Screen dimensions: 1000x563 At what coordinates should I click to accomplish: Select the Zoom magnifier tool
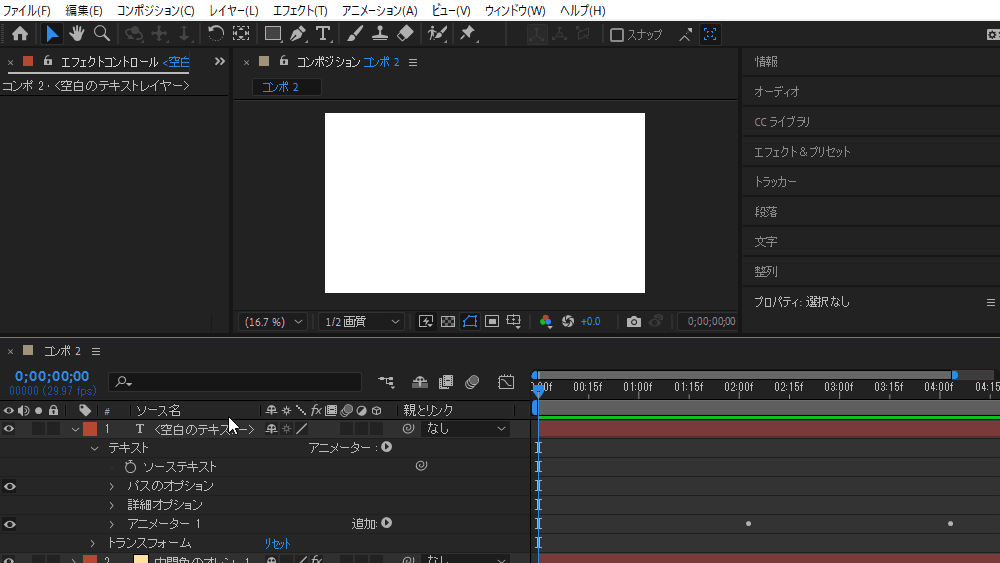[101, 34]
